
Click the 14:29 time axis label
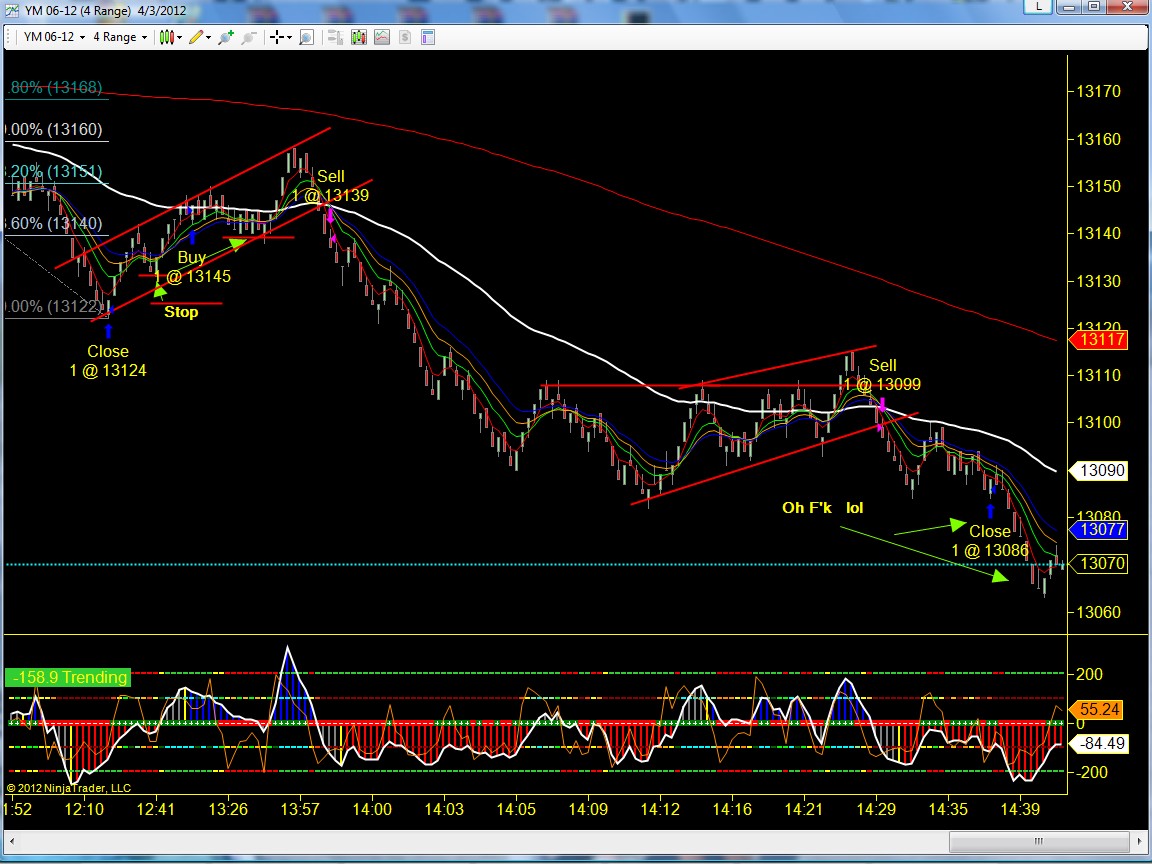click(876, 810)
